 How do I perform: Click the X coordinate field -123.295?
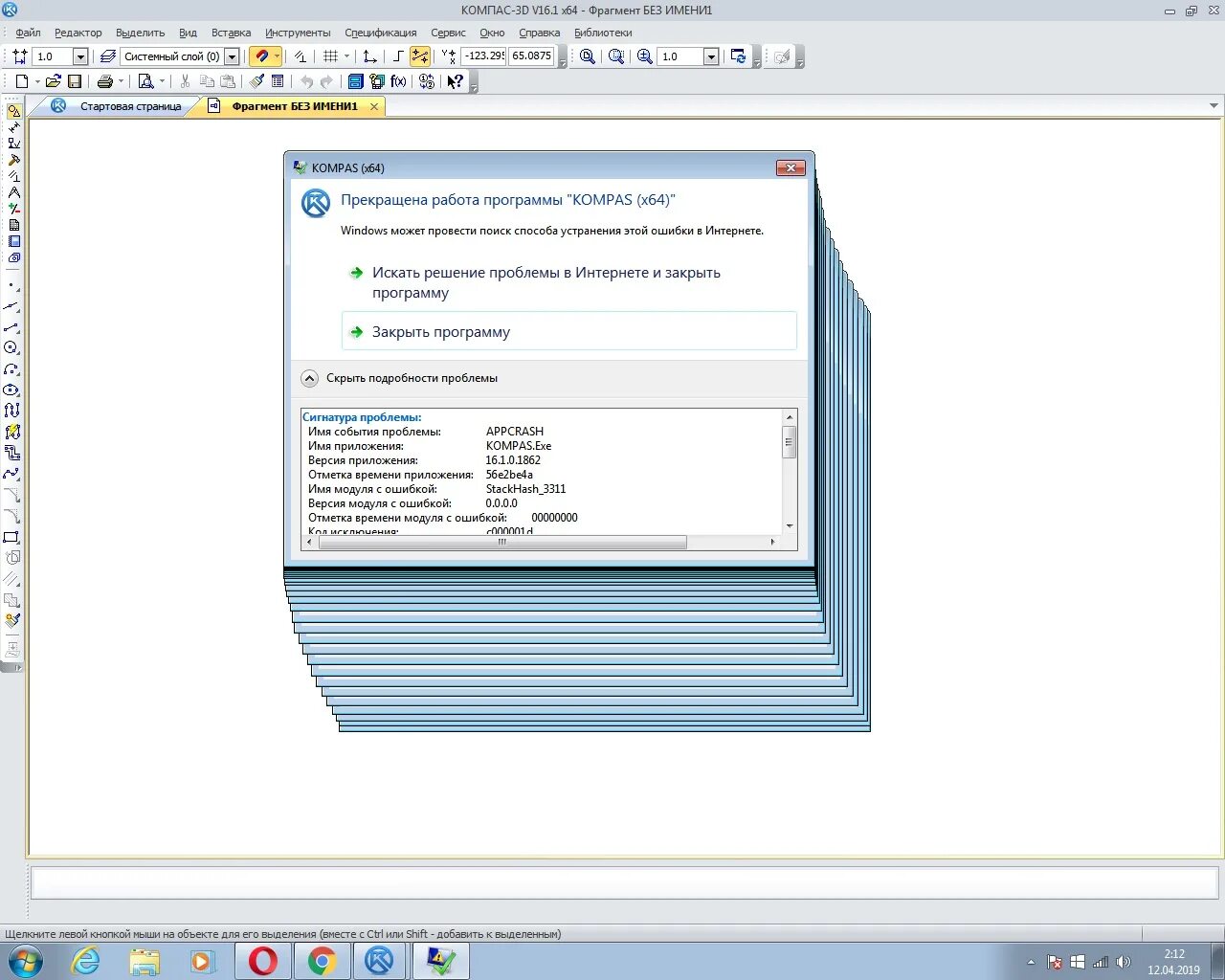(483, 56)
